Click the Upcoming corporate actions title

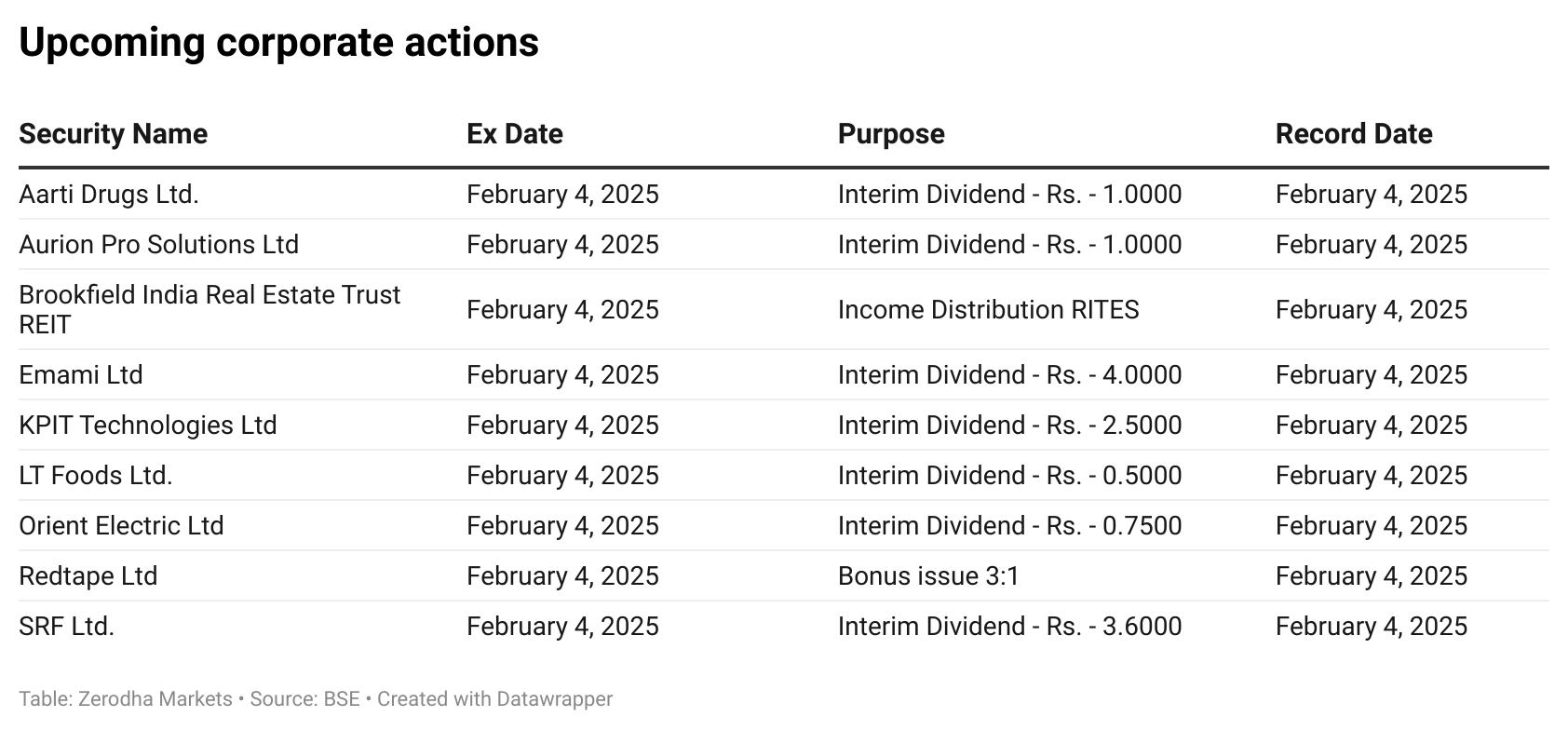tap(278, 43)
